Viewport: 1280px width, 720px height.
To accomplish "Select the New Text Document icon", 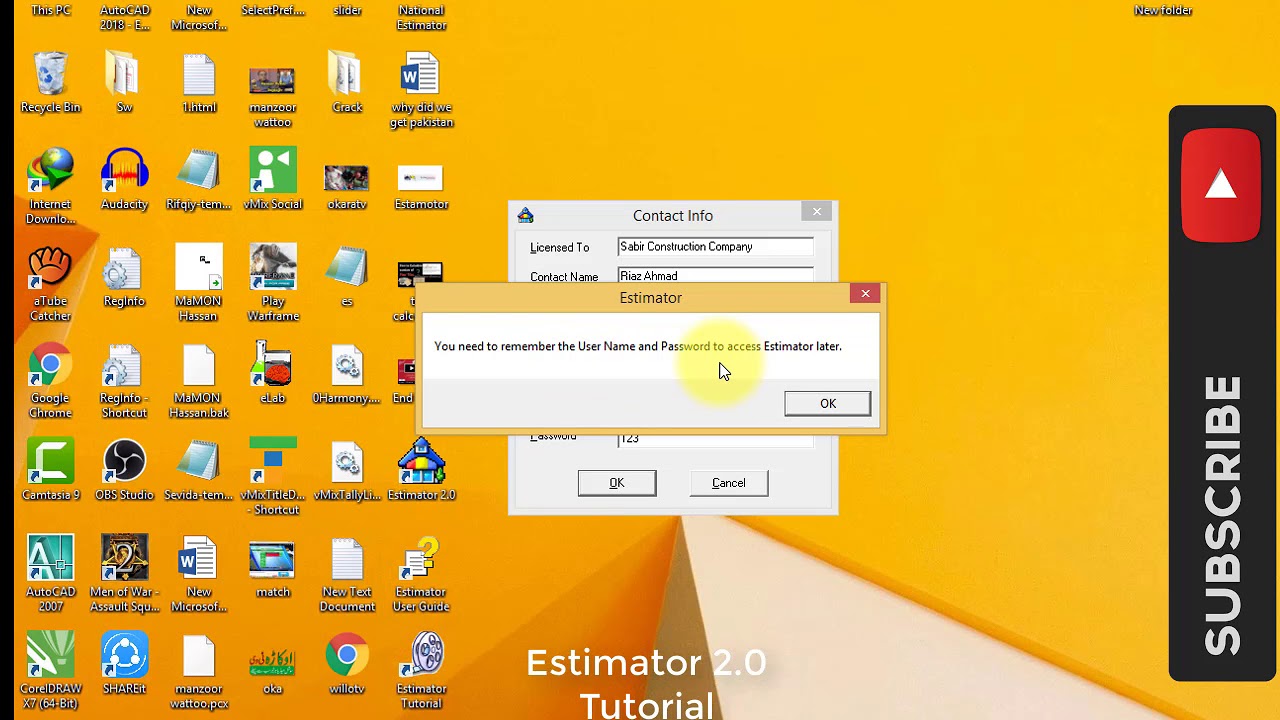I will click(347, 560).
